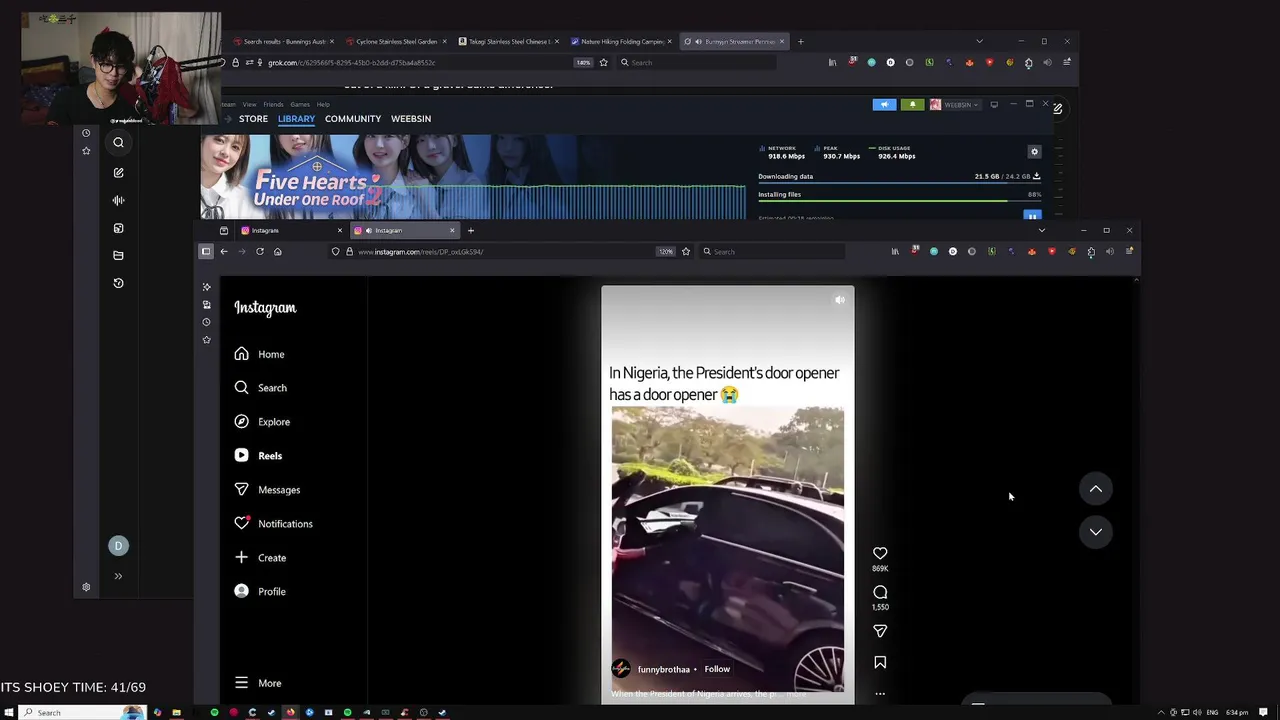Follow funnybrothaa account
Screen dimensions: 1280x720
(x=717, y=669)
